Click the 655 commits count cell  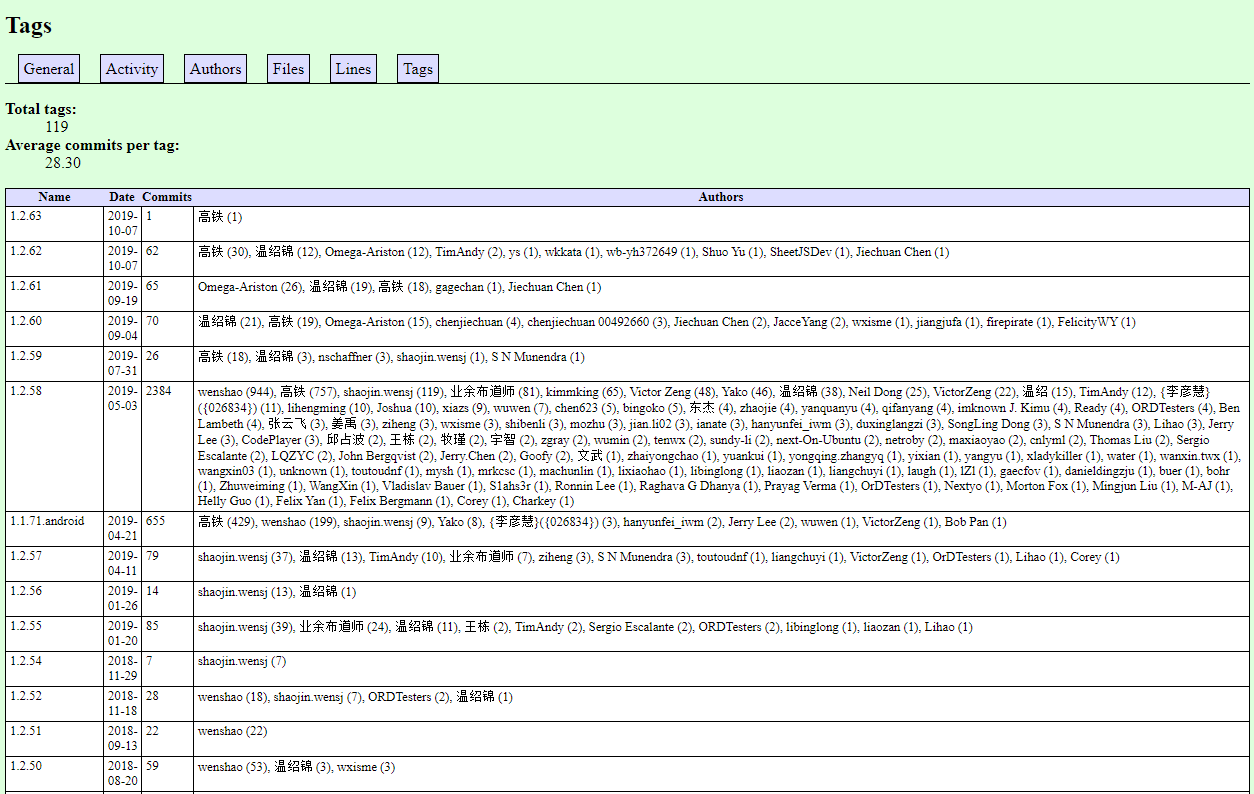155,522
